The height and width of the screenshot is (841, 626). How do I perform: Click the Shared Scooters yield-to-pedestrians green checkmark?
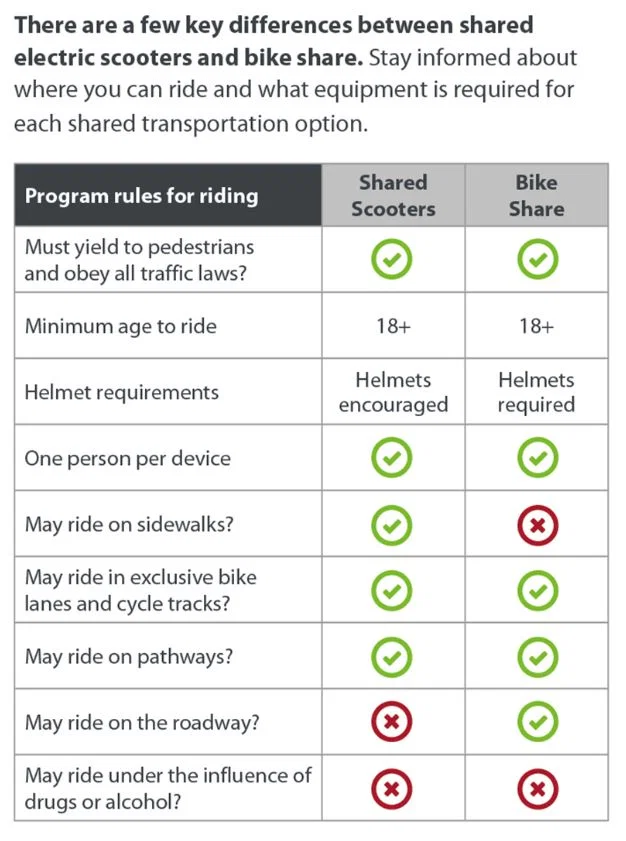pos(392,260)
